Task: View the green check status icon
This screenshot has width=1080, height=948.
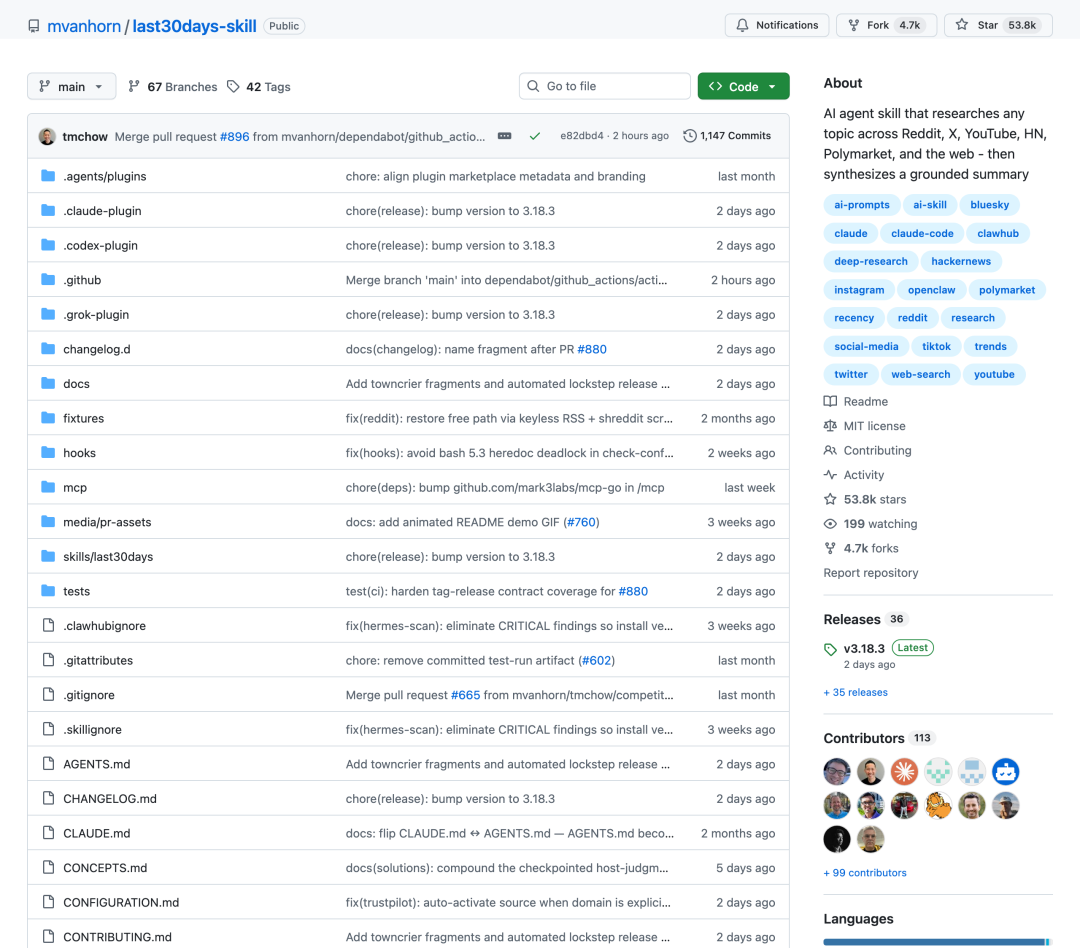Action: (x=534, y=136)
